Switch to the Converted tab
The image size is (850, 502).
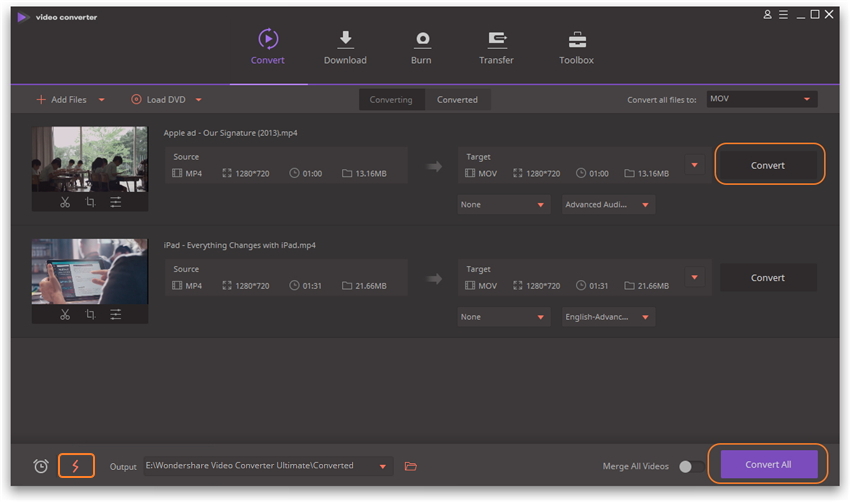pos(457,100)
